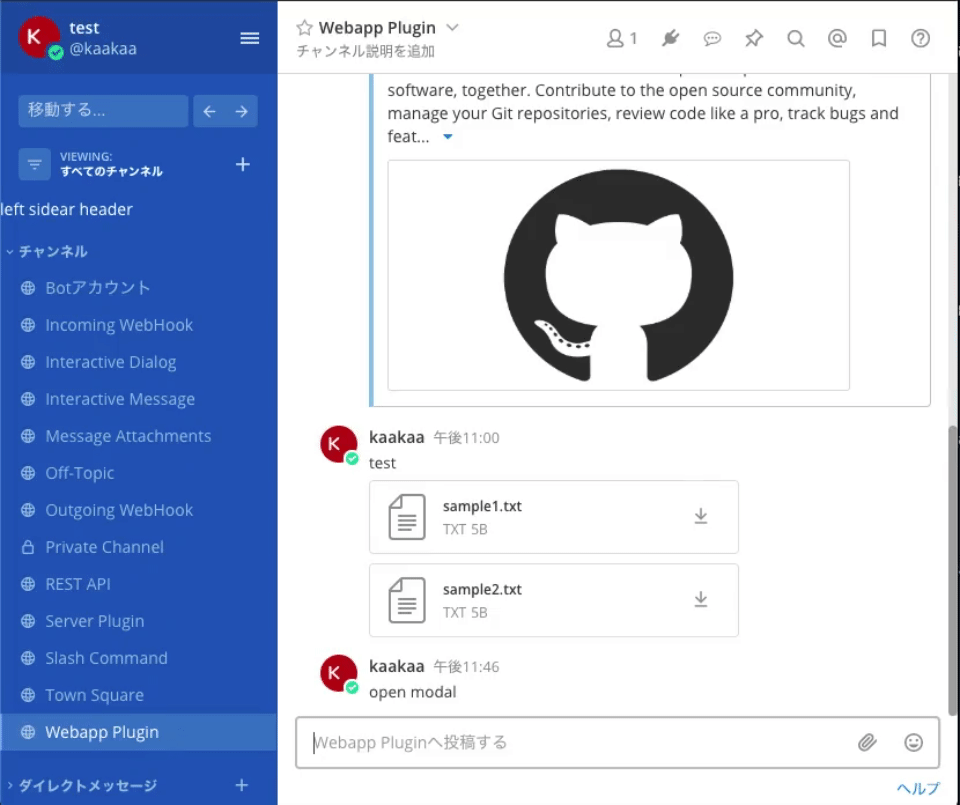Click the message list scrollbar thumb

pos(953,569)
